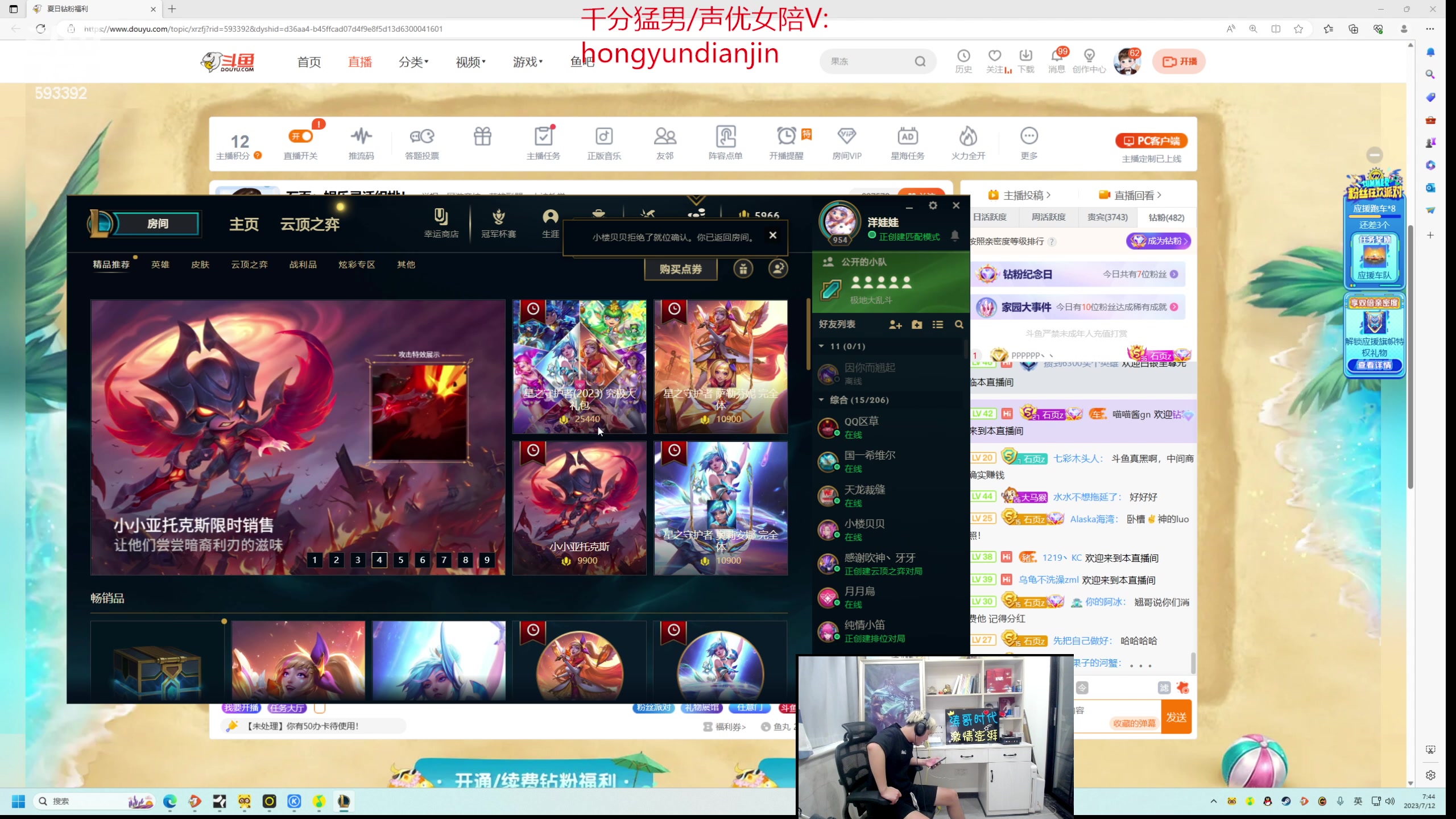Open Douyu 历史 history icon
Image resolution: width=1456 pixels, height=819 pixels.
click(963, 61)
